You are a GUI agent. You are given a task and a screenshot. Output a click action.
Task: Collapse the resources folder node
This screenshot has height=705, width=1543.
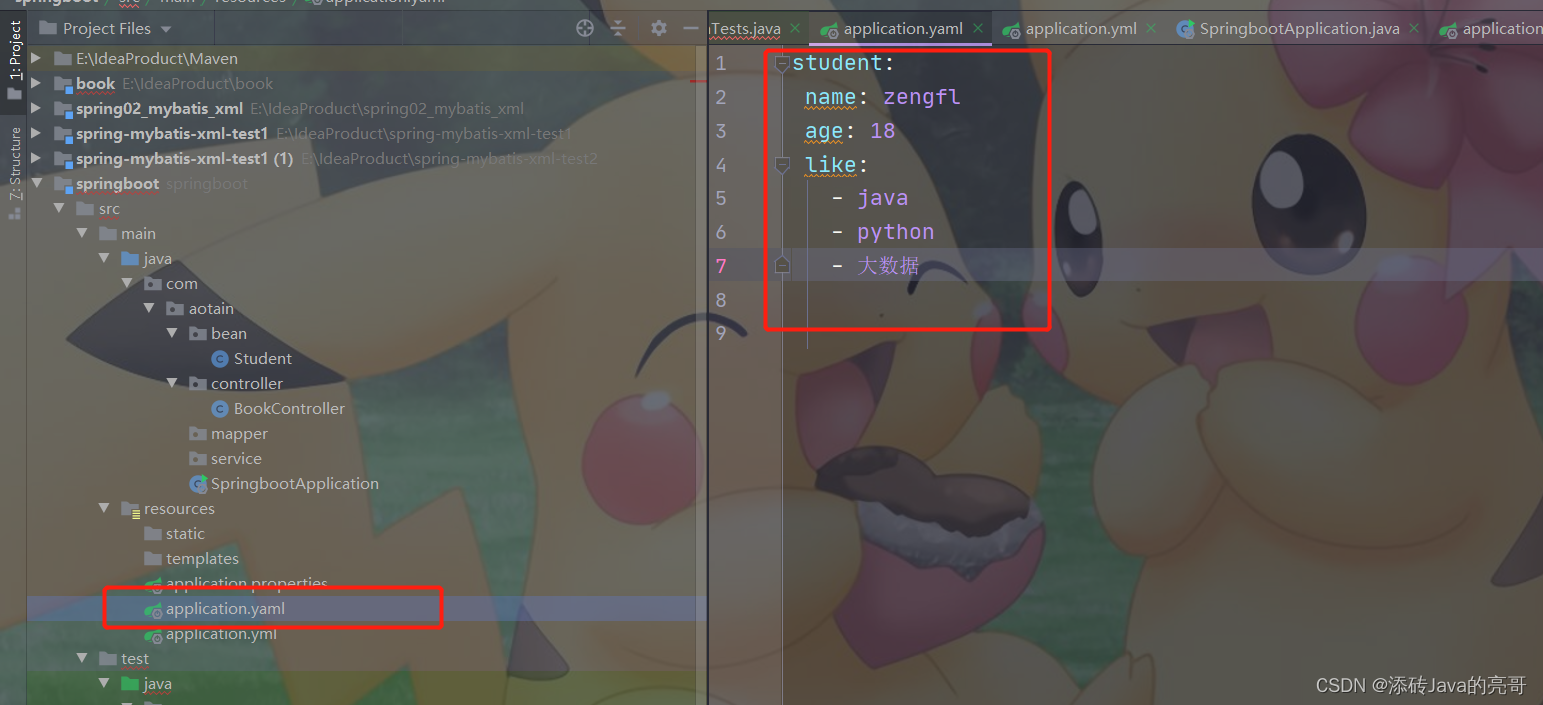[105, 509]
